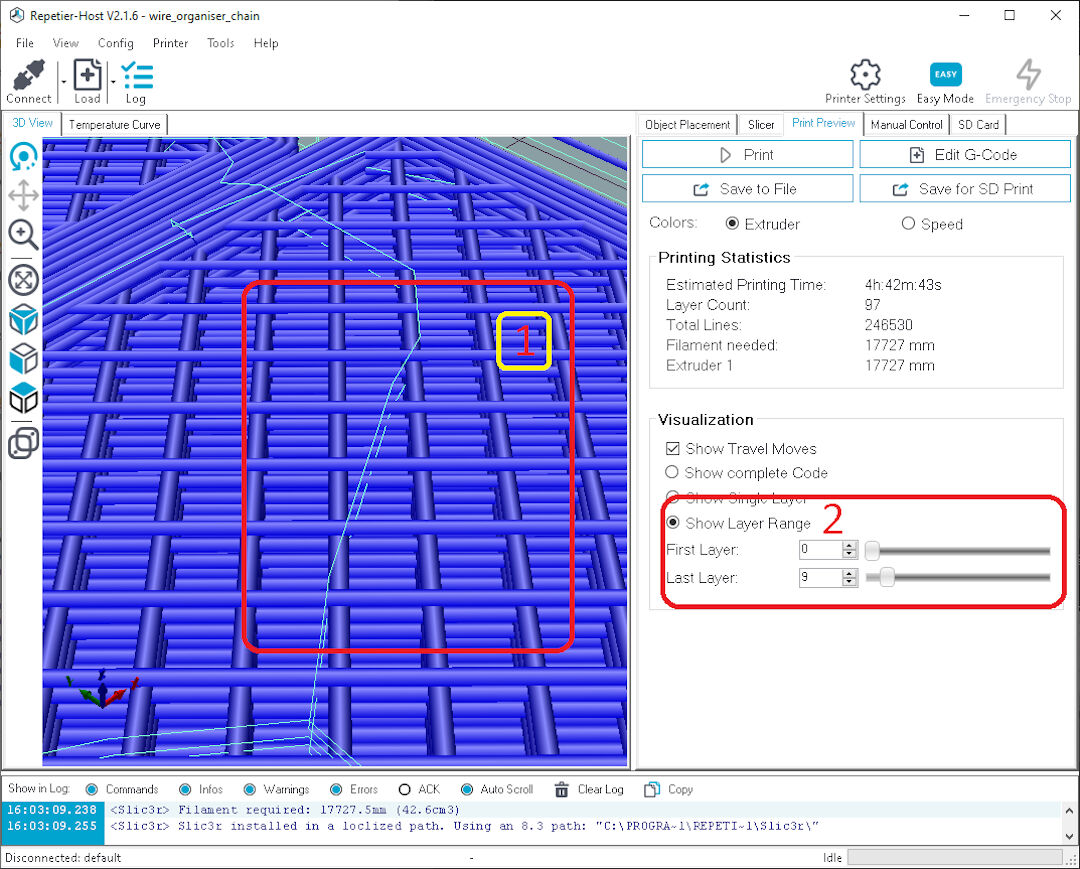Click the Edit G-Code button

point(964,155)
